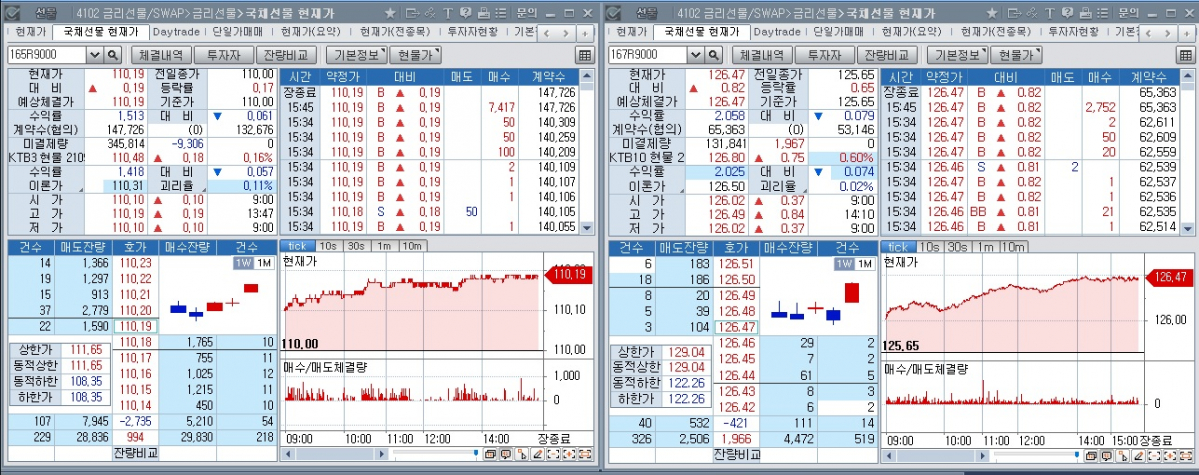
Task: Click the 110,20 ask price in the order book
Action: click(x=135, y=309)
